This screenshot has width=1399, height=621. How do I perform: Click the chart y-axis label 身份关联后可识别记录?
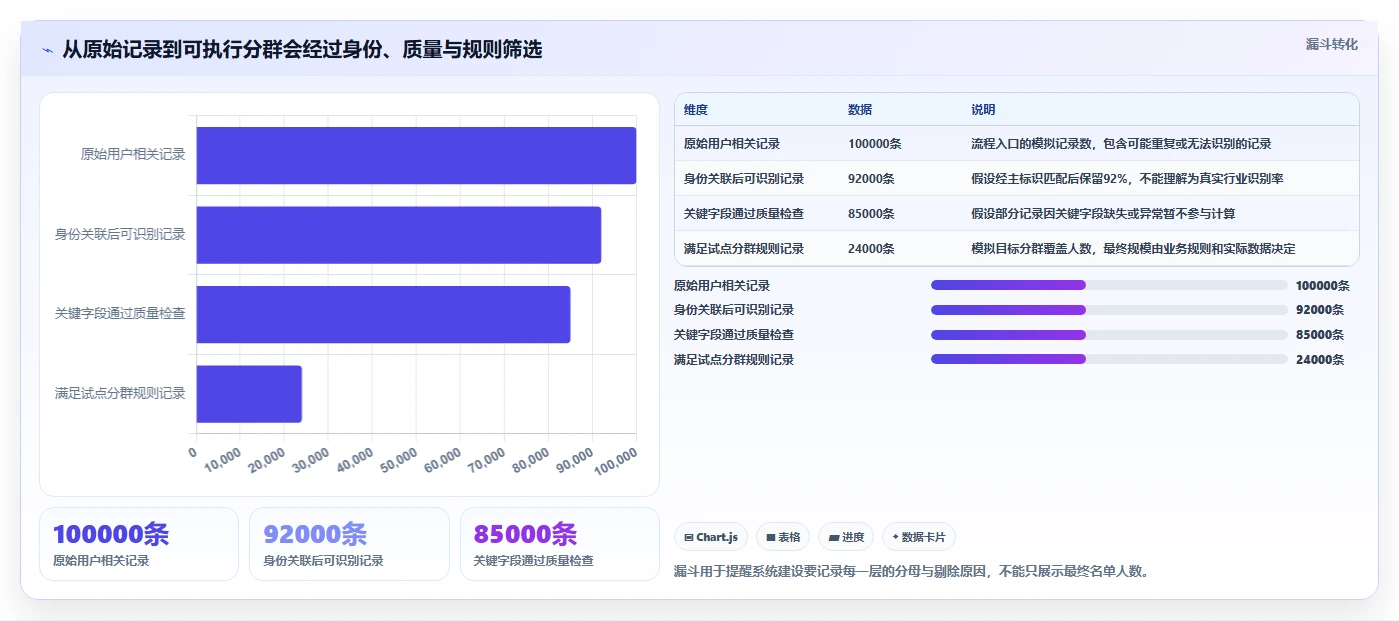click(121, 235)
